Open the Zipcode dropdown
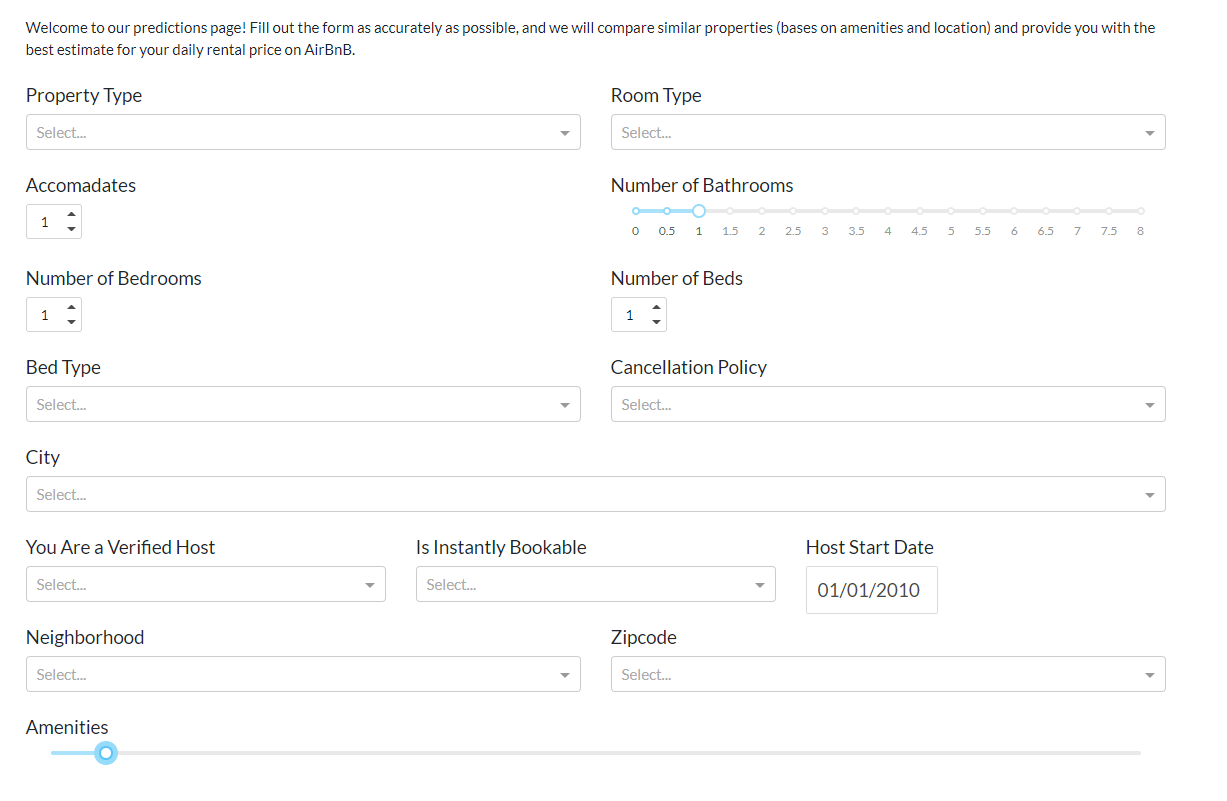This screenshot has height=801, width=1227. pyautogui.click(x=887, y=674)
